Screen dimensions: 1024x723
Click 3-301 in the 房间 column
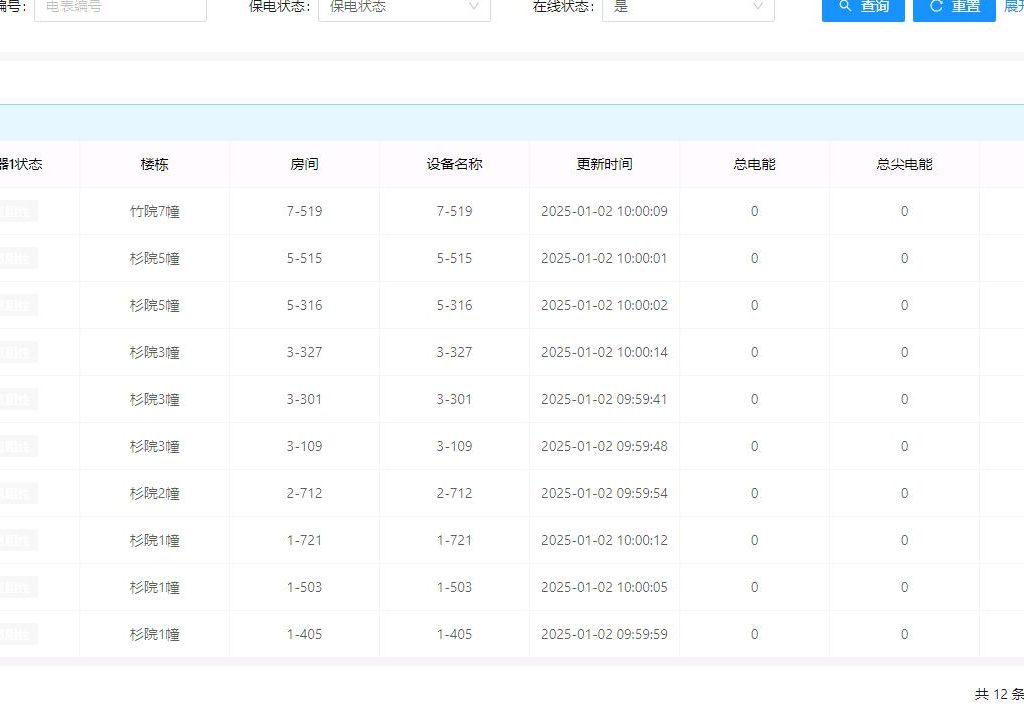click(x=304, y=400)
